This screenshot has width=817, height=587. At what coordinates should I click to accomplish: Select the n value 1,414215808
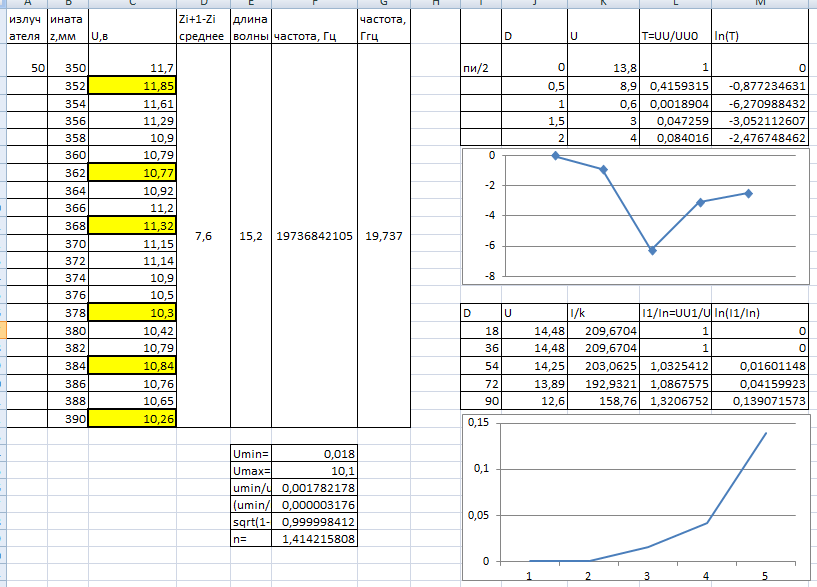(314, 539)
